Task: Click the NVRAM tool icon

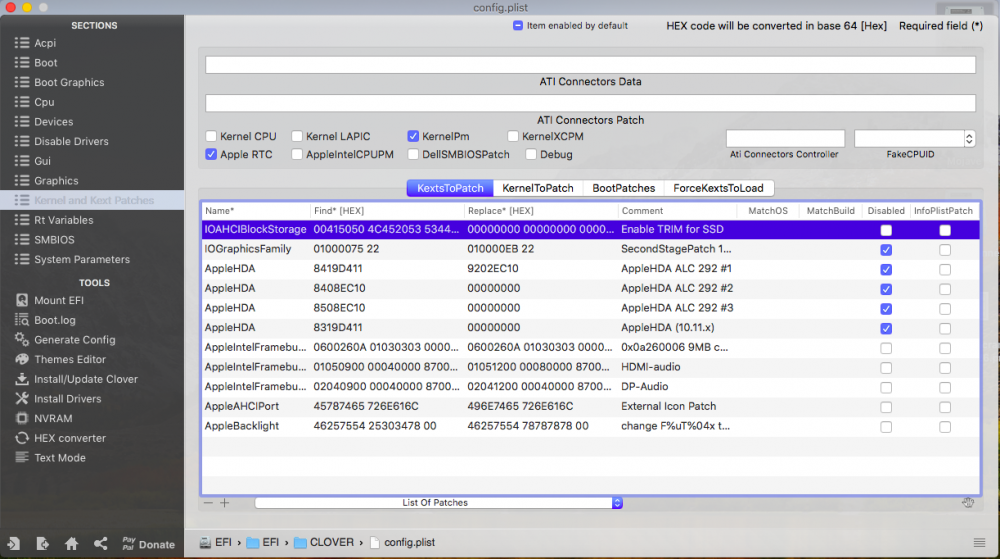Action: [22, 418]
